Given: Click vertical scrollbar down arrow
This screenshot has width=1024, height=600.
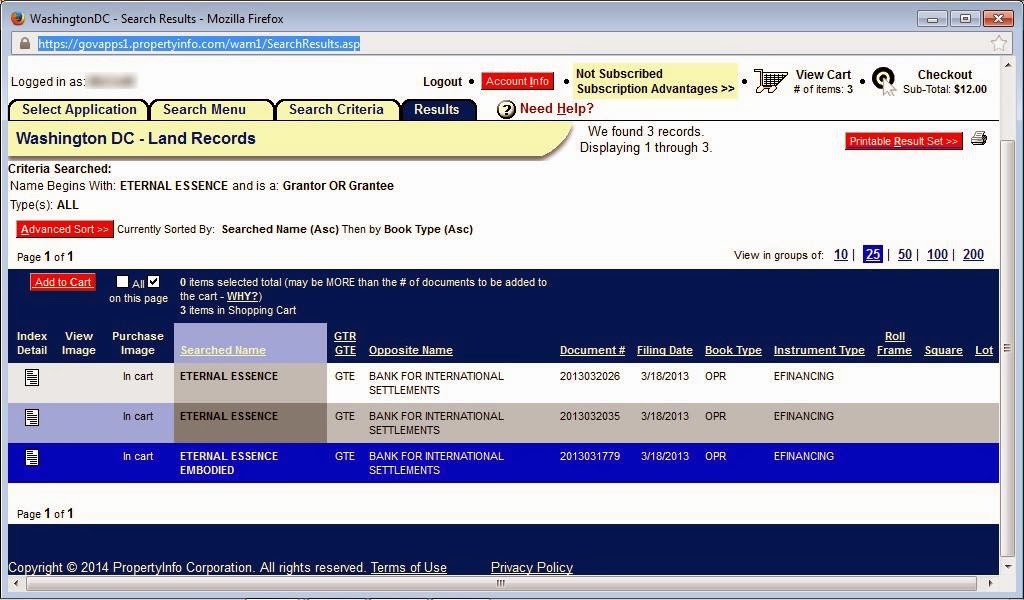Looking at the screenshot, I should point(1009,567).
